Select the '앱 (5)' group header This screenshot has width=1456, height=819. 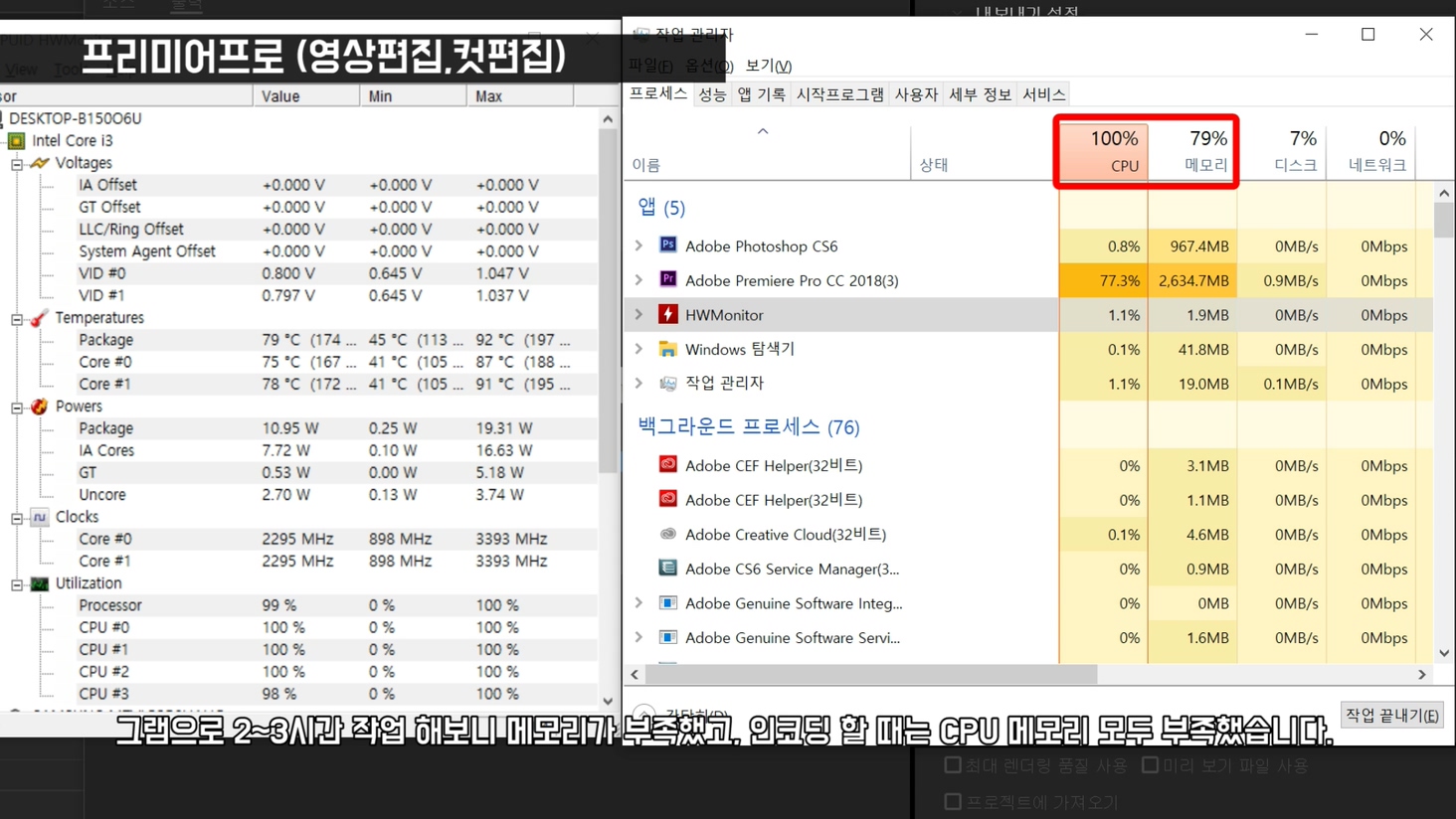click(x=661, y=207)
